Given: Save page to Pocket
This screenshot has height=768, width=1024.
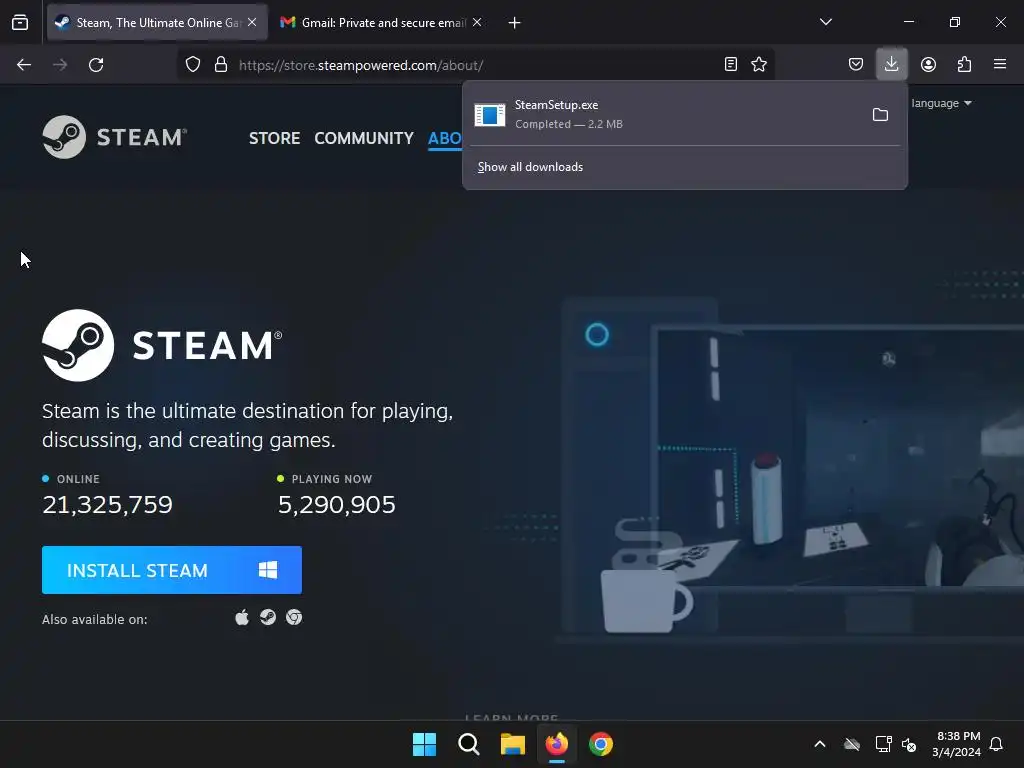Looking at the screenshot, I should [x=856, y=64].
